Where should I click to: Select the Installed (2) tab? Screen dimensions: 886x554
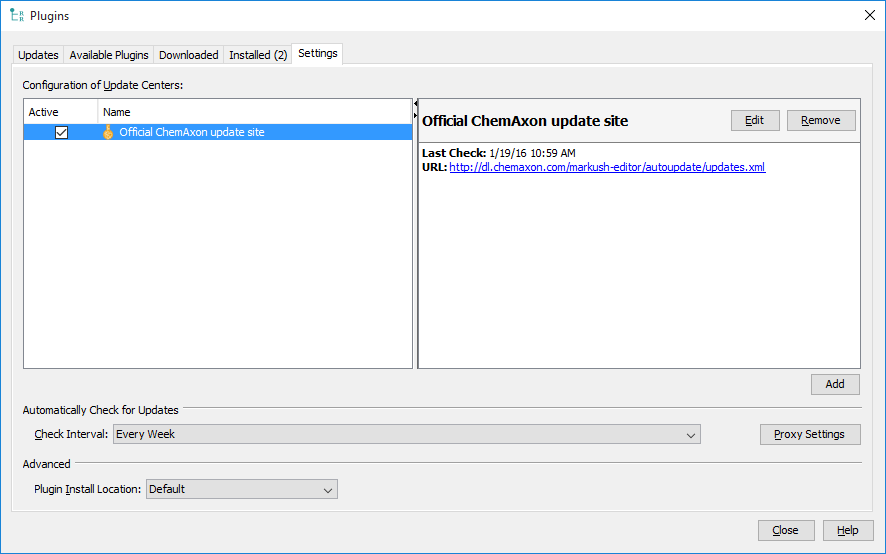point(258,55)
